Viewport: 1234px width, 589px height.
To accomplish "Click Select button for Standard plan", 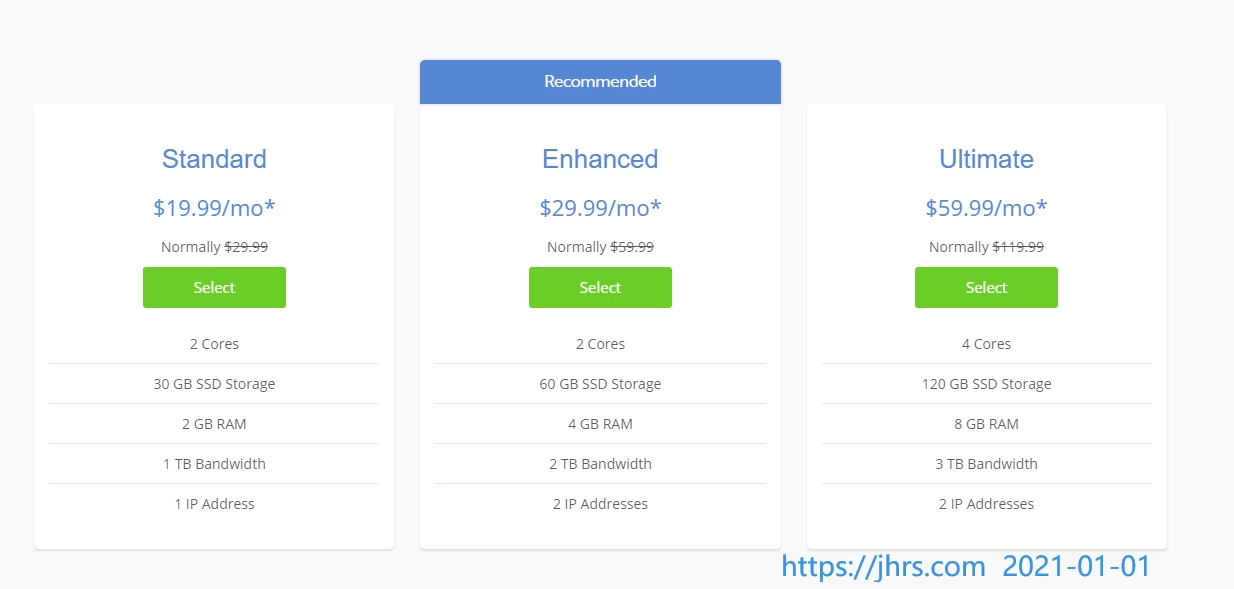I will tap(214, 288).
